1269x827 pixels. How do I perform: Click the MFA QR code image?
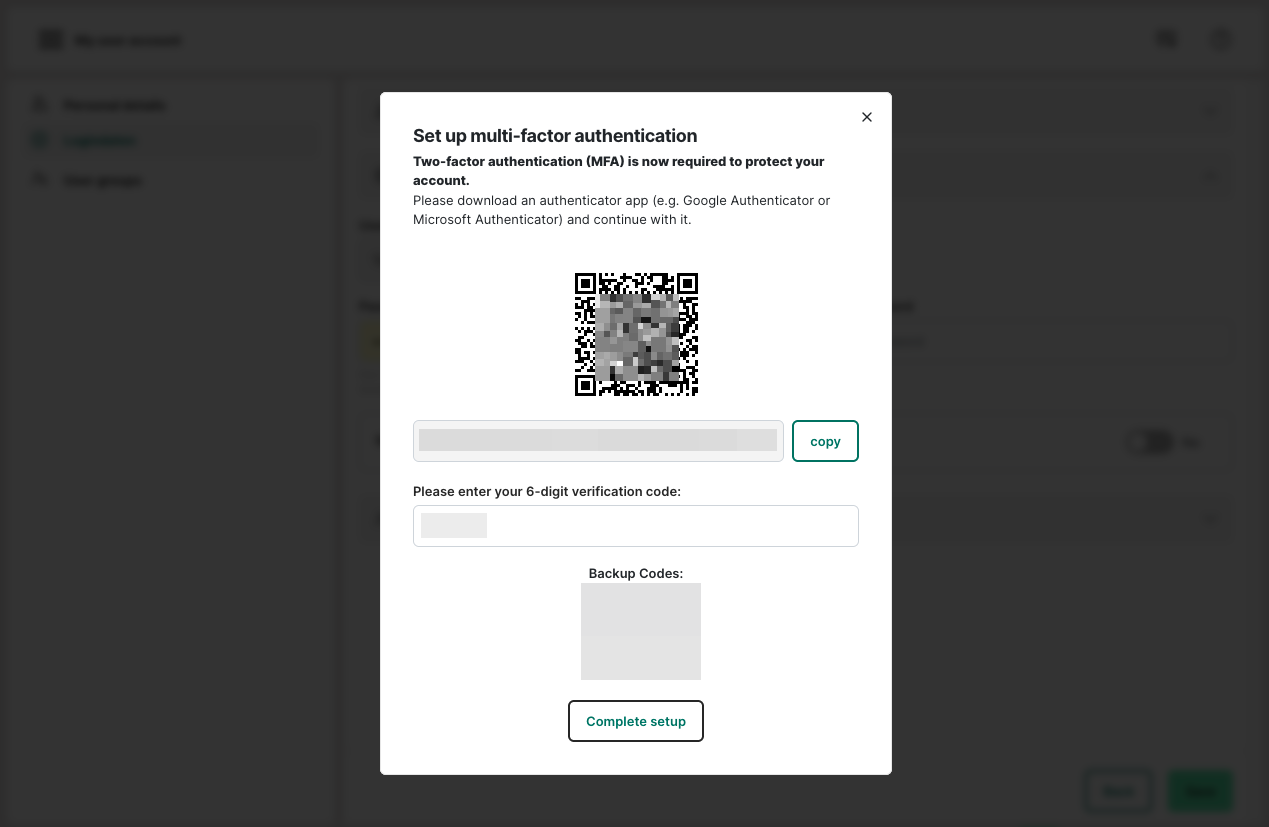coord(636,334)
